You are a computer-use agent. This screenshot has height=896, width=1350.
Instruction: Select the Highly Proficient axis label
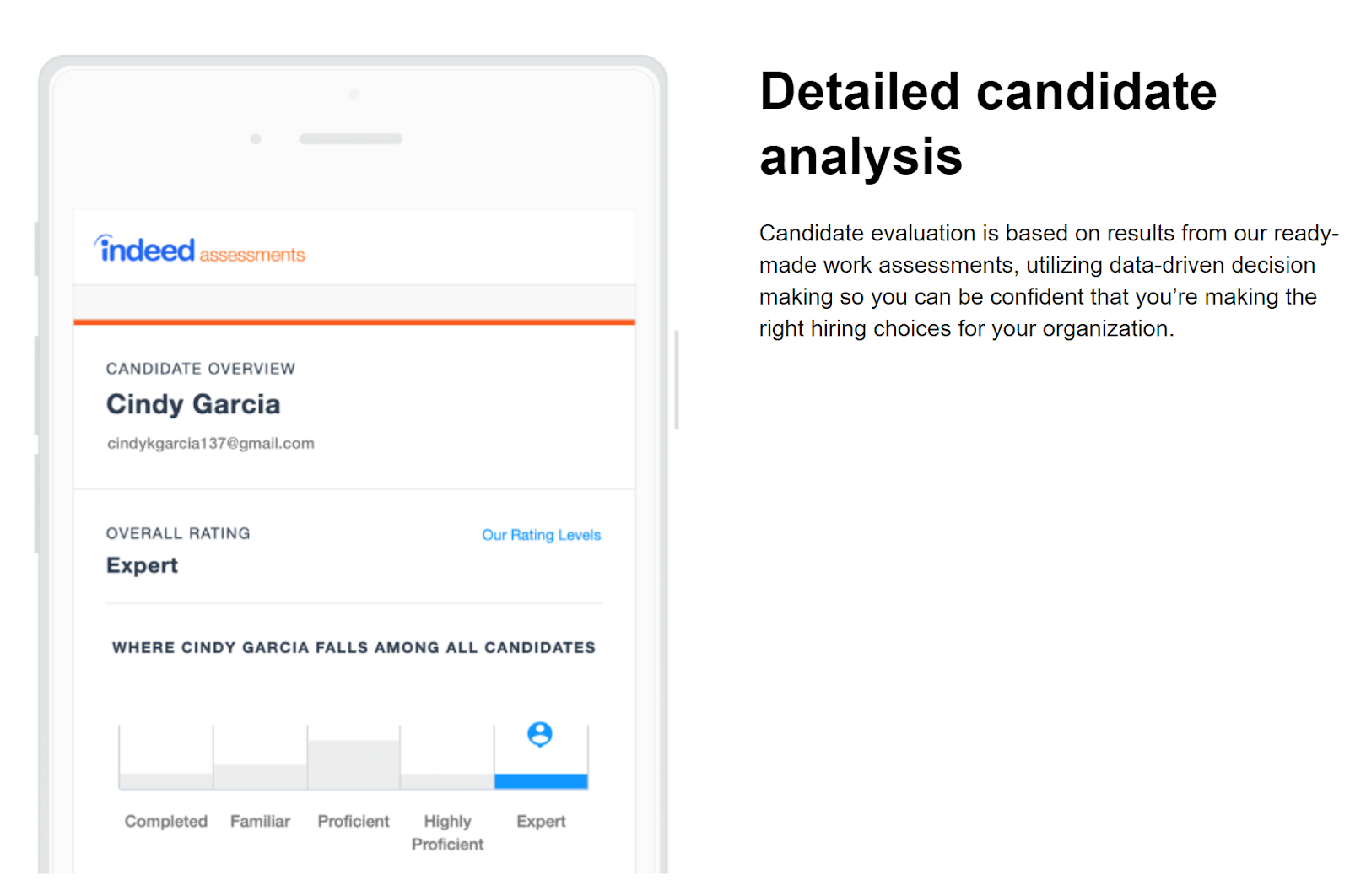click(x=447, y=833)
